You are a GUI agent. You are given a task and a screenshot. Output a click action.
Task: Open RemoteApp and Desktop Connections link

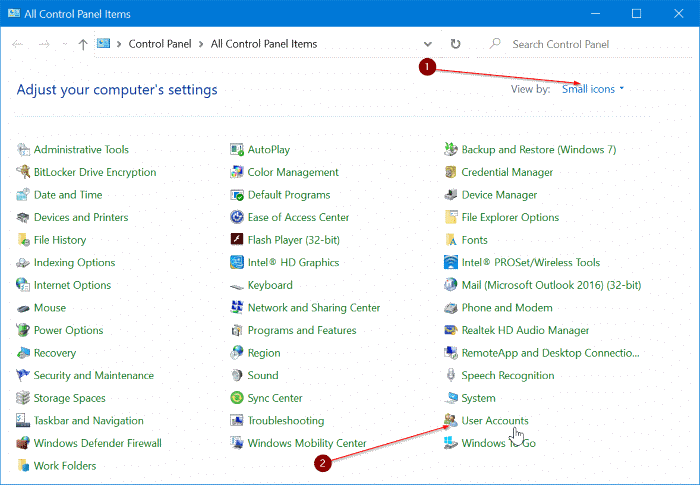pos(550,353)
